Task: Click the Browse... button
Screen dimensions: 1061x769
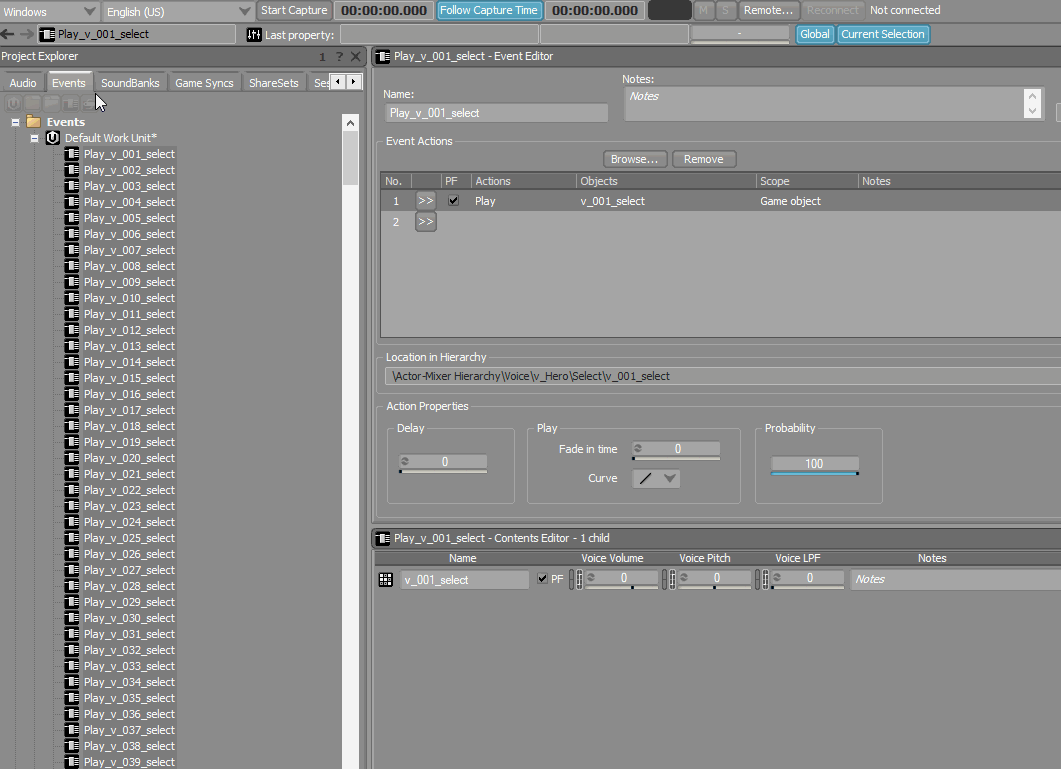Action: (635, 159)
